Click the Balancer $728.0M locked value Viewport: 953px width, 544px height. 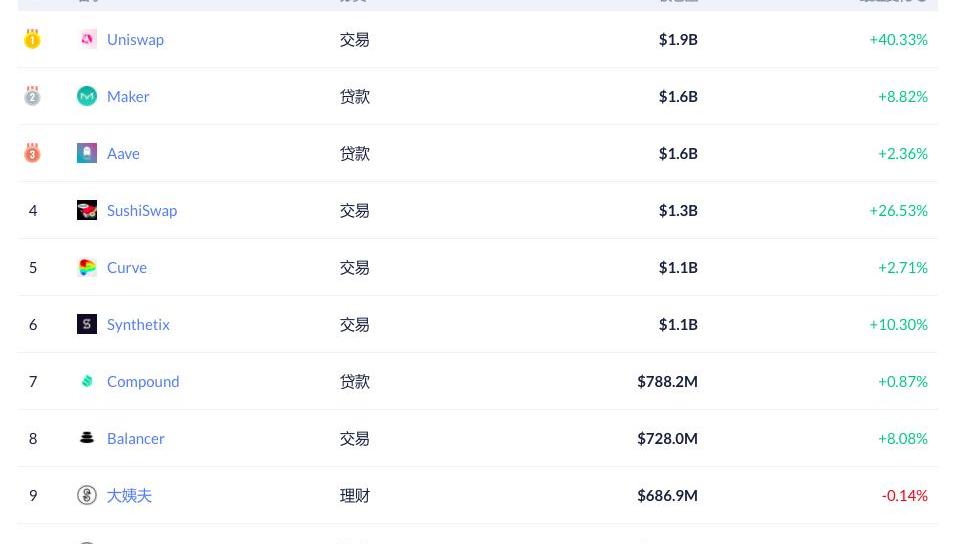[667, 438]
